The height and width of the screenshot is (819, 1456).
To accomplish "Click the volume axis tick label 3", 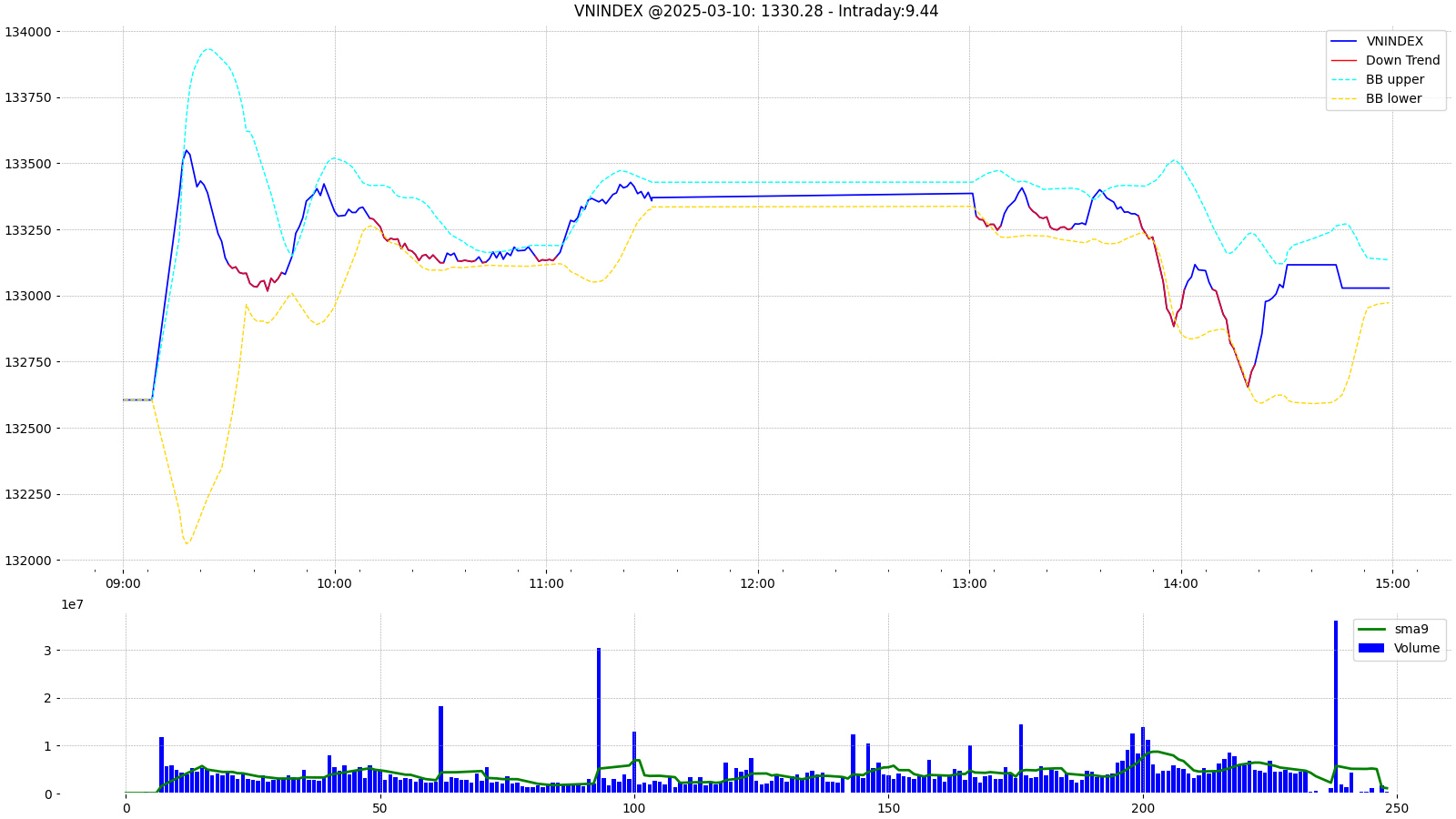I will coord(48,651).
